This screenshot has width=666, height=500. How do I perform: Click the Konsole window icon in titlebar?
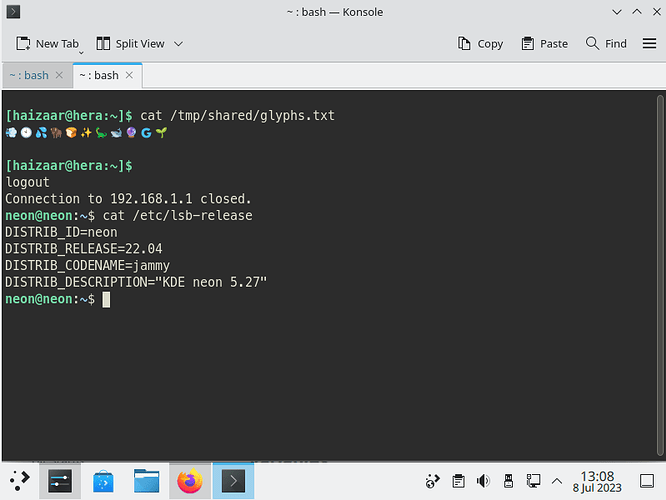tap(13, 11)
